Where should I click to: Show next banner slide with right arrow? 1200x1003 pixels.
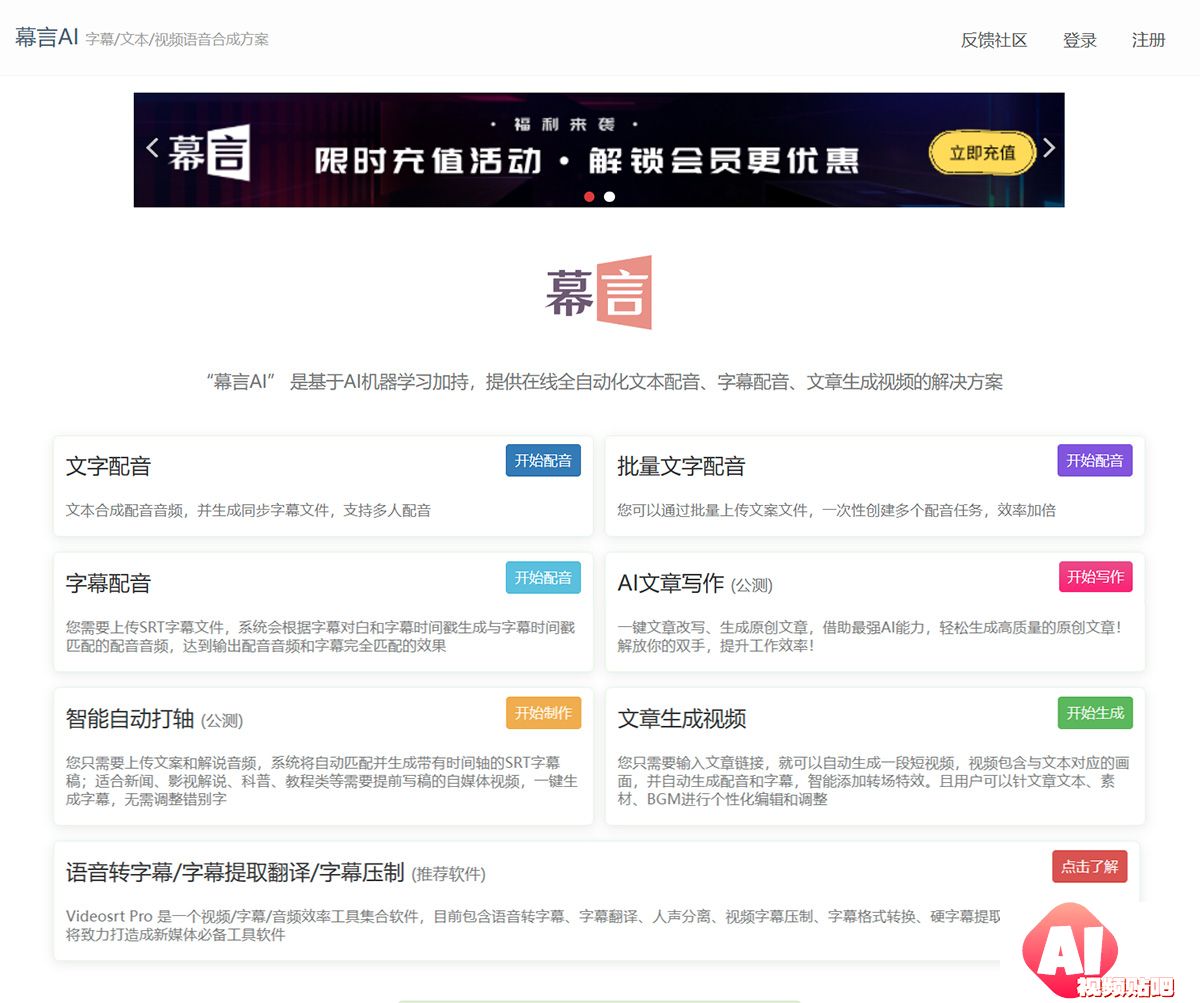(x=1049, y=148)
